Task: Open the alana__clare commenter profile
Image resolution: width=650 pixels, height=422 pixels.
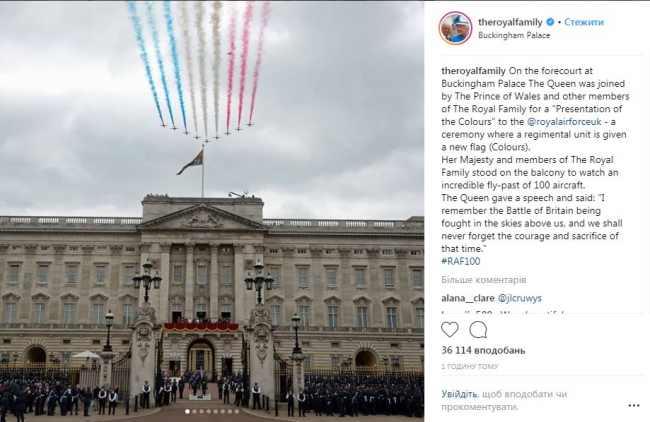Action: (x=468, y=298)
